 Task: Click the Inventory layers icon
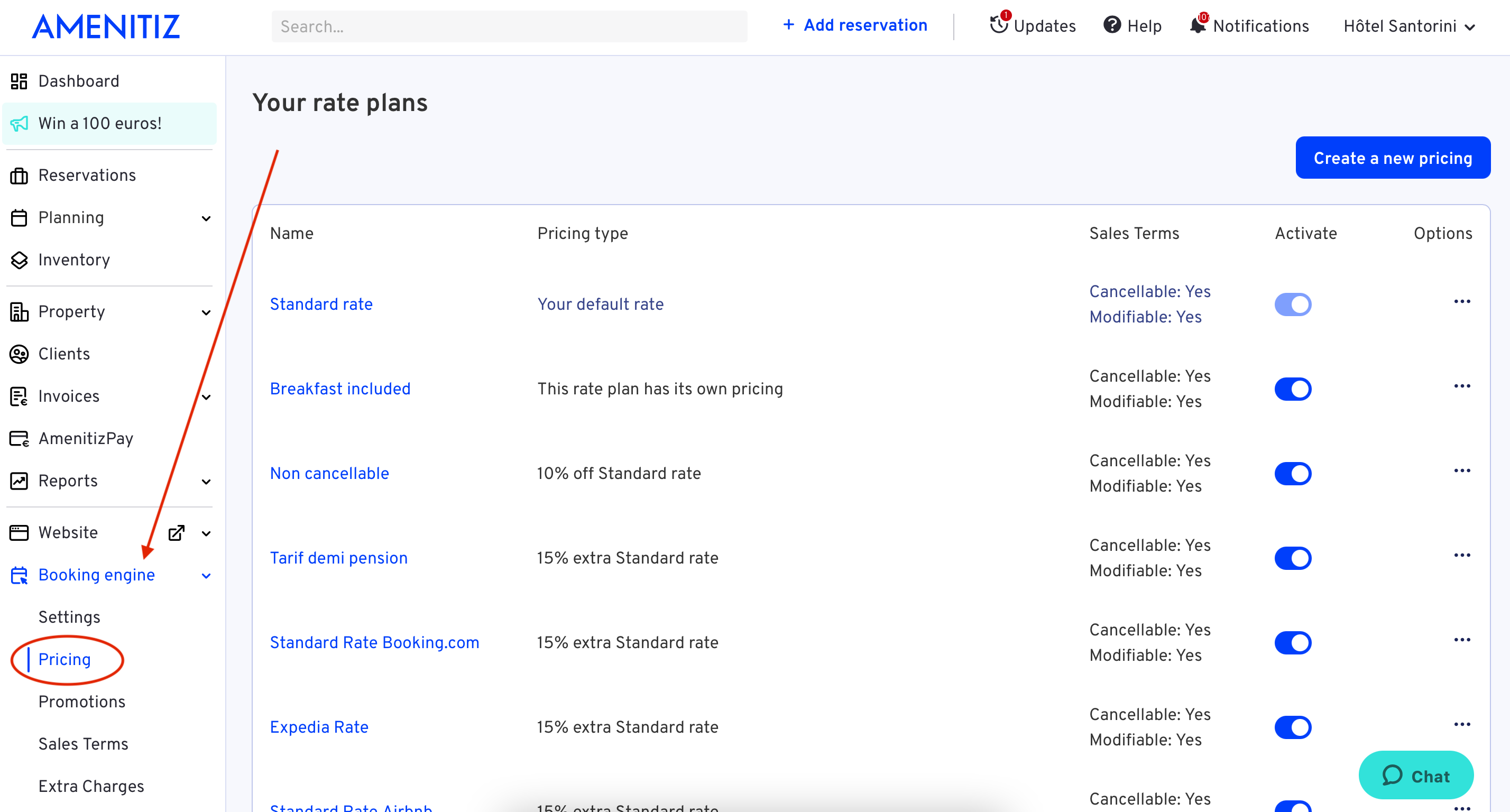click(x=19, y=260)
